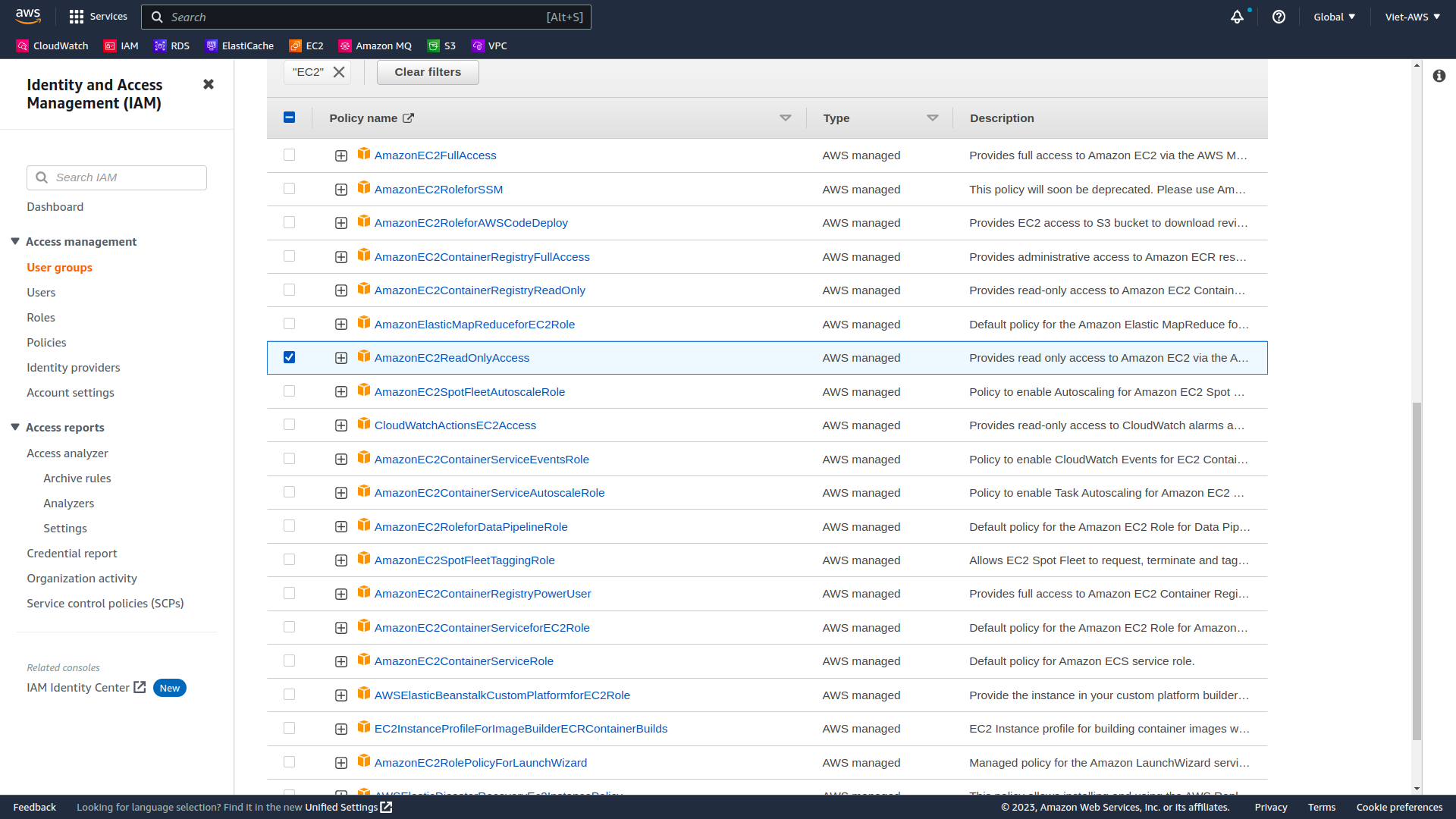Check the AmazonEC2RoleforAWSCodeDeploy checkbox
This screenshot has height=819, width=1456.
[x=289, y=222]
